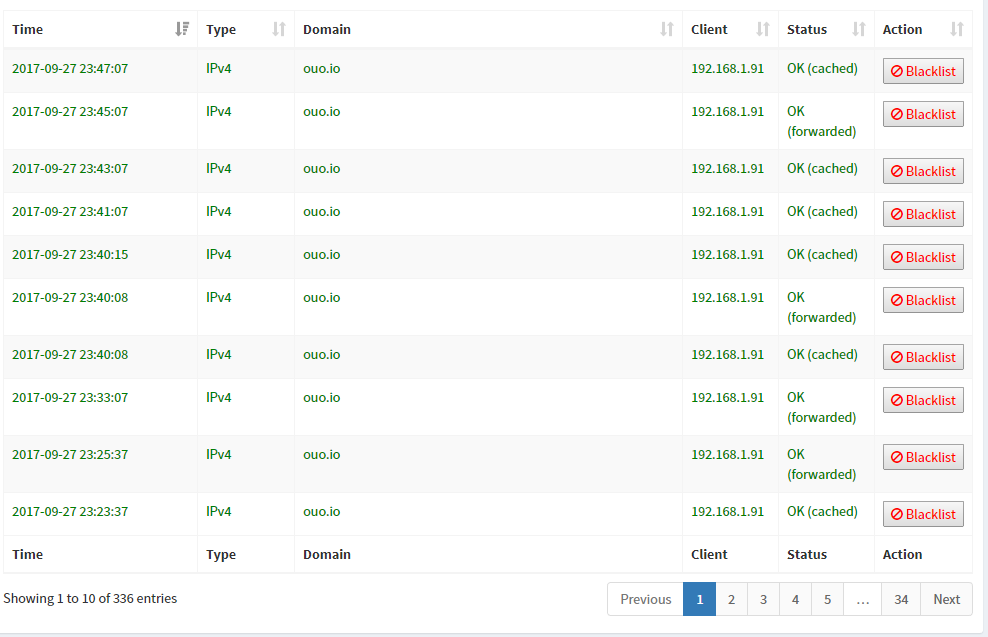Click ouo.io domain in 23:25:37 row
The image size is (988, 637).
click(x=321, y=454)
